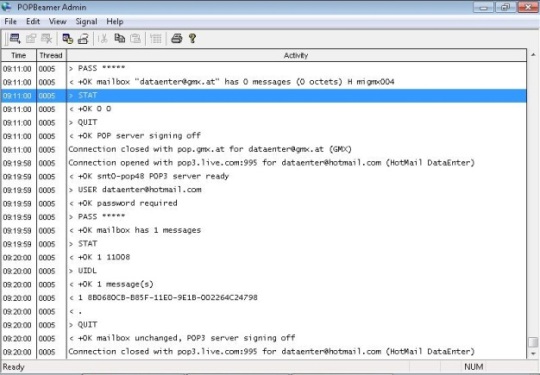Click the first toolbar icon with monitor
The image size is (540, 375).
coord(15,39)
